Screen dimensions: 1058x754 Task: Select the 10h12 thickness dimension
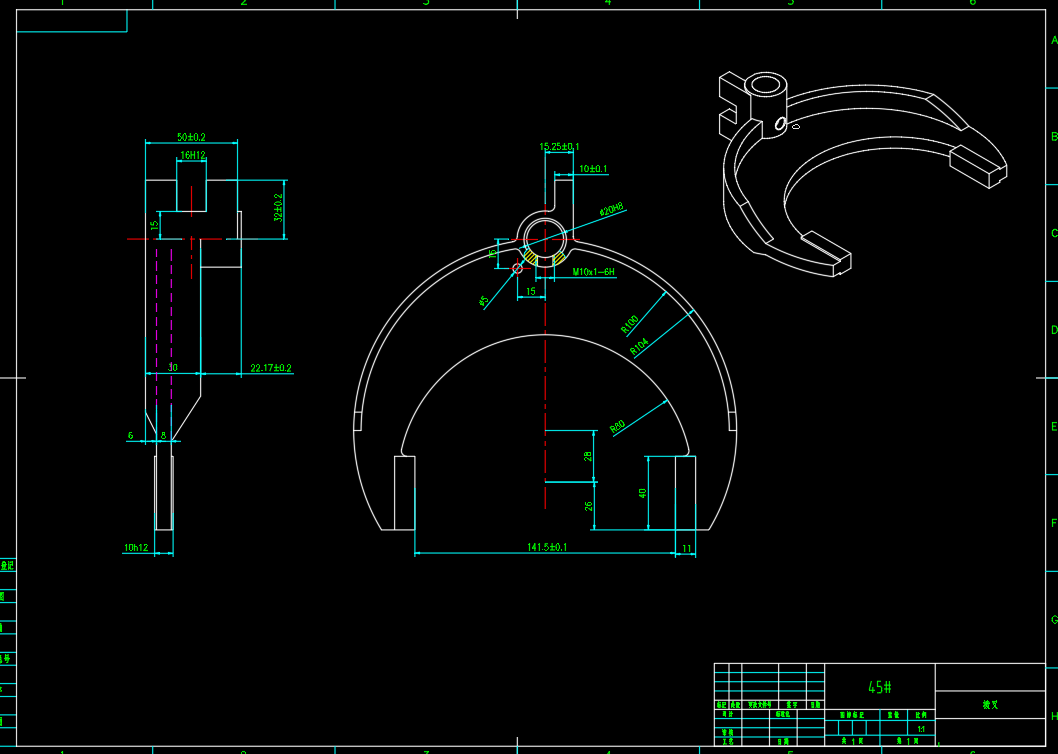click(x=136, y=548)
